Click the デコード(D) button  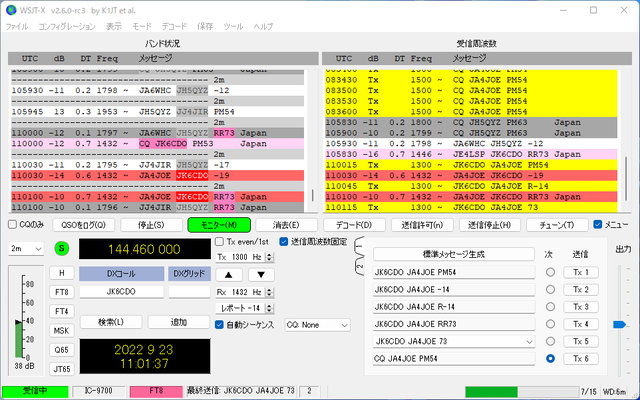click(x=354, y=225)
